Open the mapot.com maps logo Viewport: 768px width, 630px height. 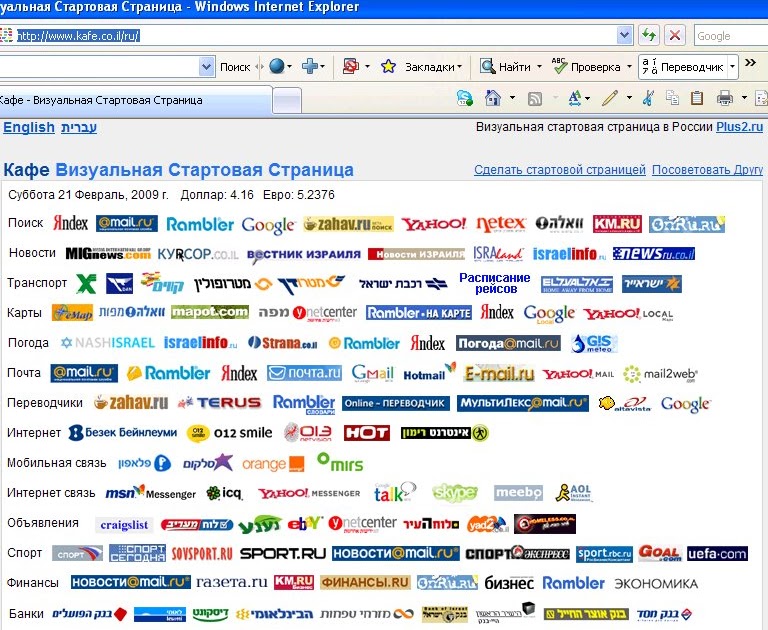[210, 312]
